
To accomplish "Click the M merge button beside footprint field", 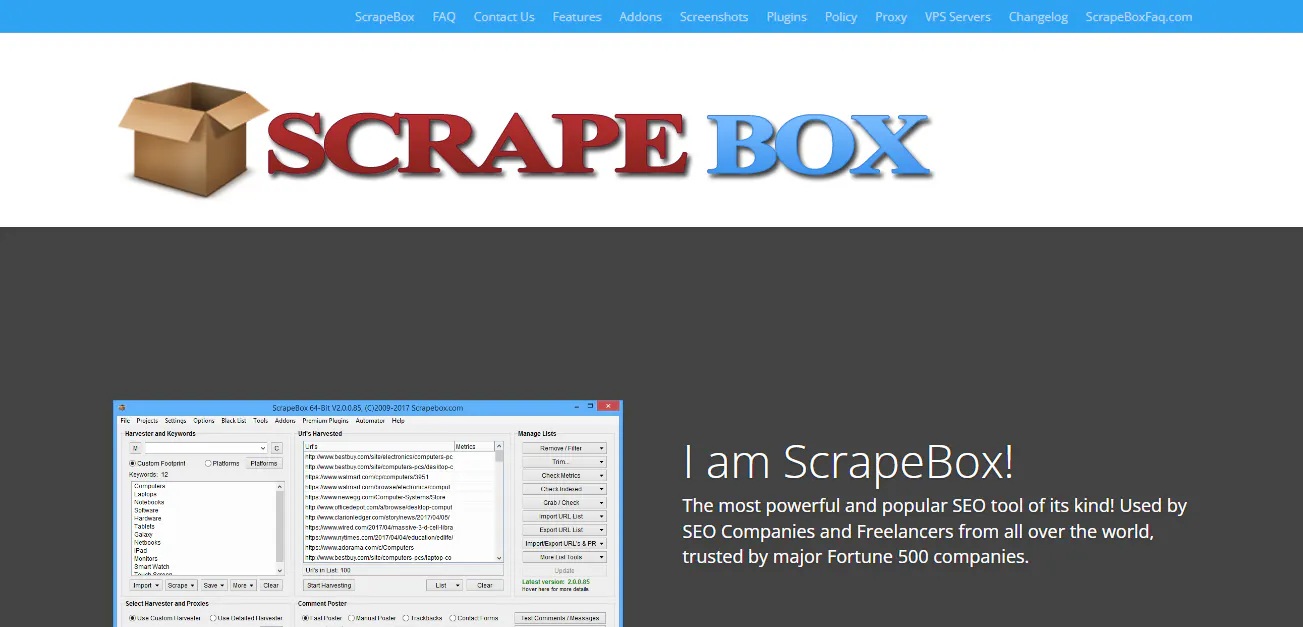I will coord(135,448).
